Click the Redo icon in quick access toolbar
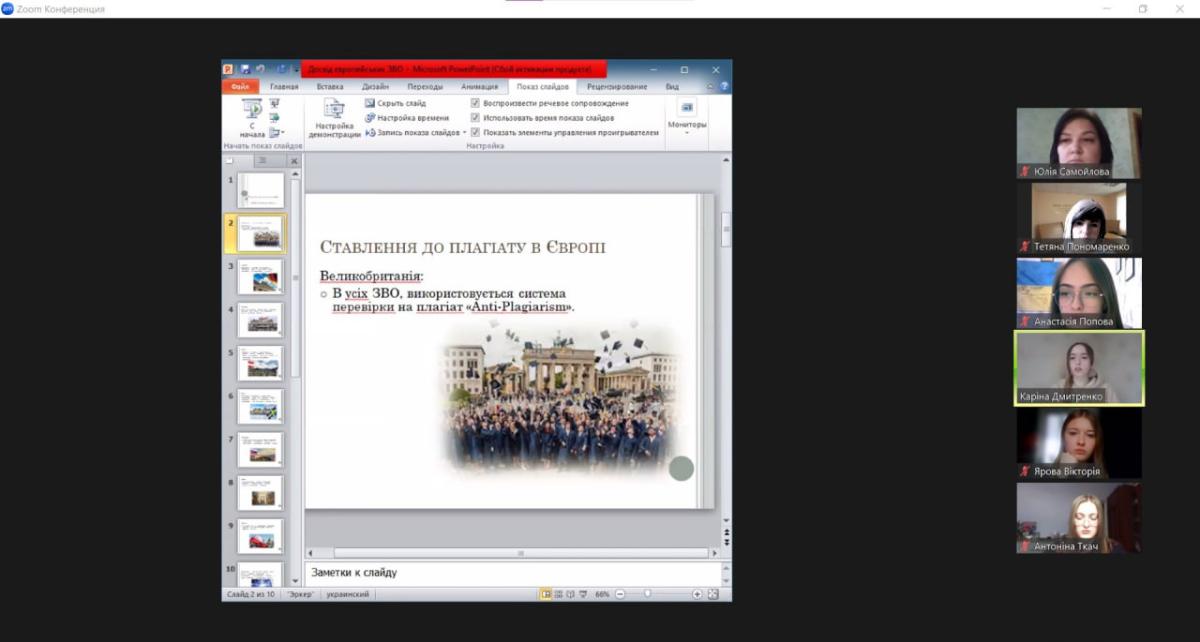This screenshot has height=642, width=1200. (x=281, y=70)
